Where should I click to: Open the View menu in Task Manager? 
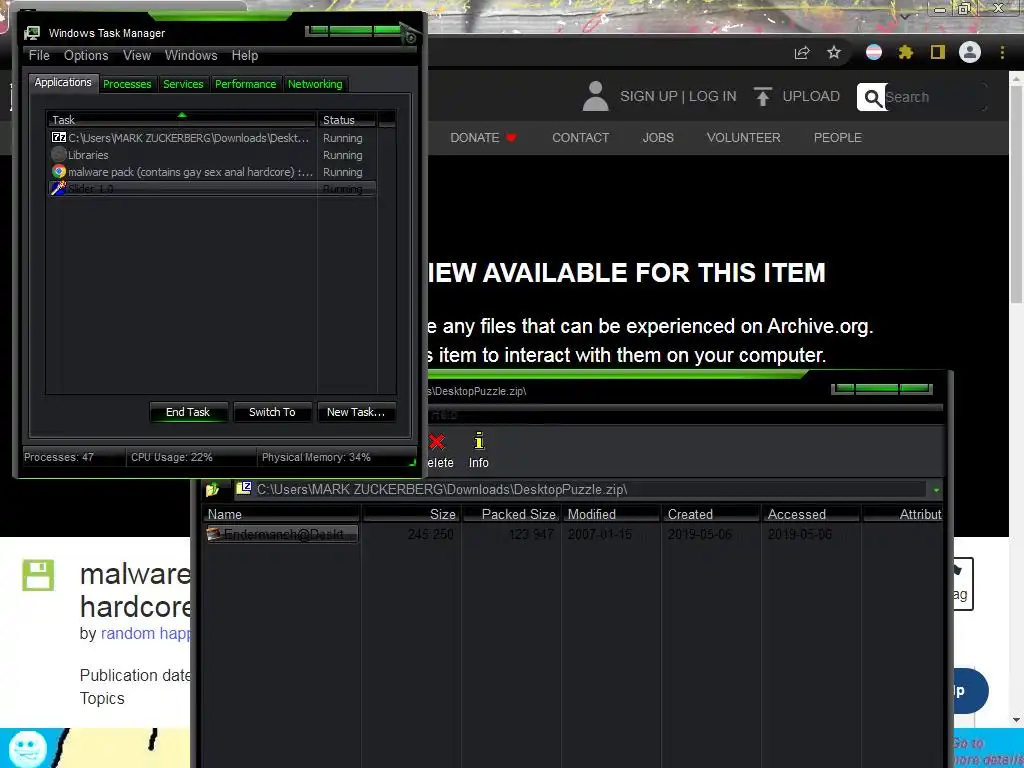point(137,56)
